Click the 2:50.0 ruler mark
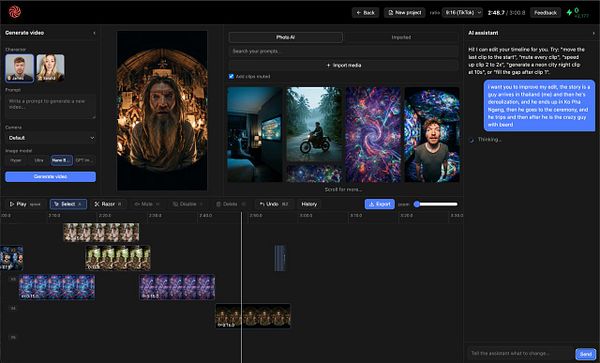 256,216
